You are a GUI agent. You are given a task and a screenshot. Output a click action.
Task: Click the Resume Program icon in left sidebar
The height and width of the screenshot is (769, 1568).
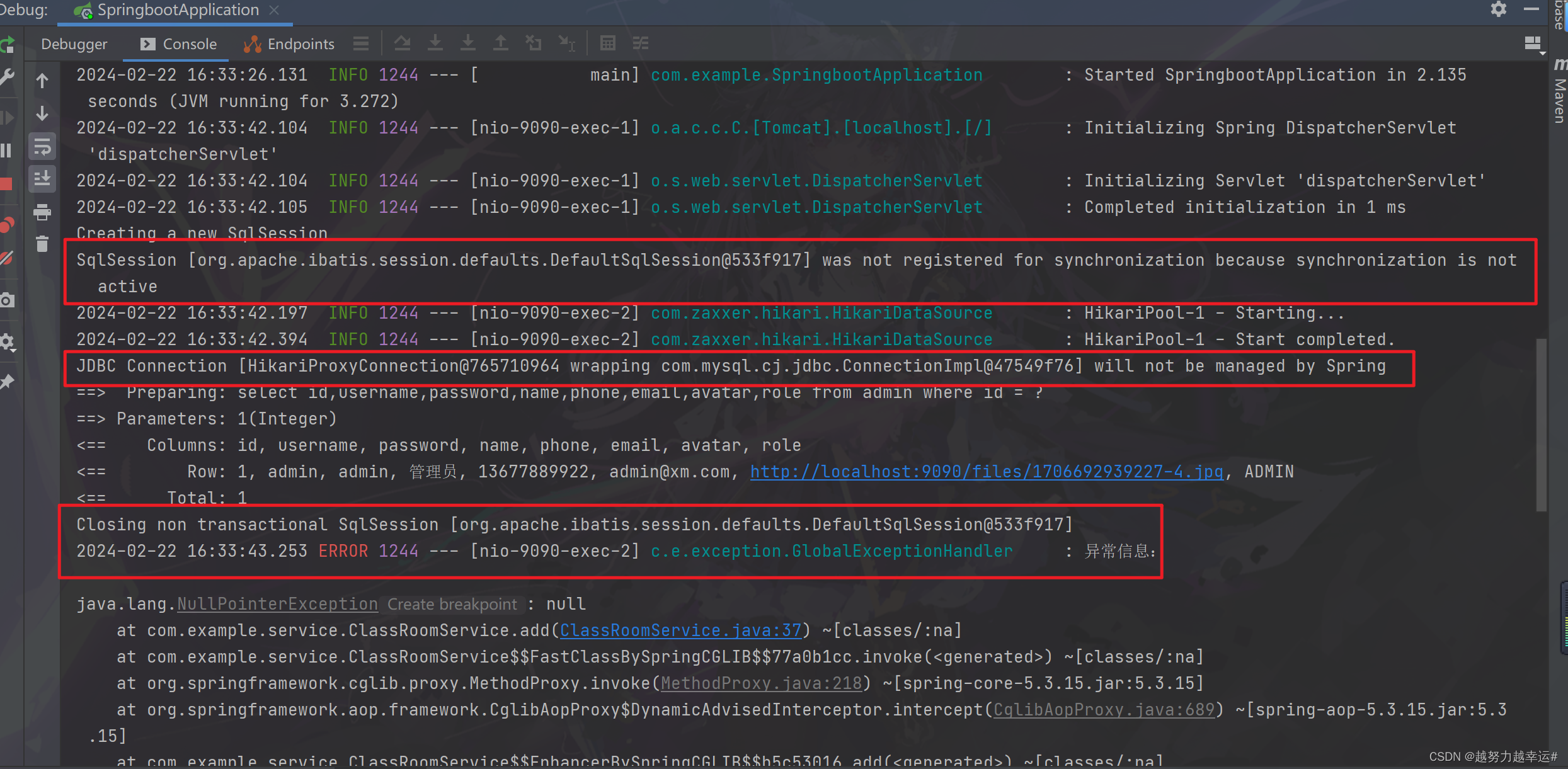pyautogui.click(x=7, y=117)
